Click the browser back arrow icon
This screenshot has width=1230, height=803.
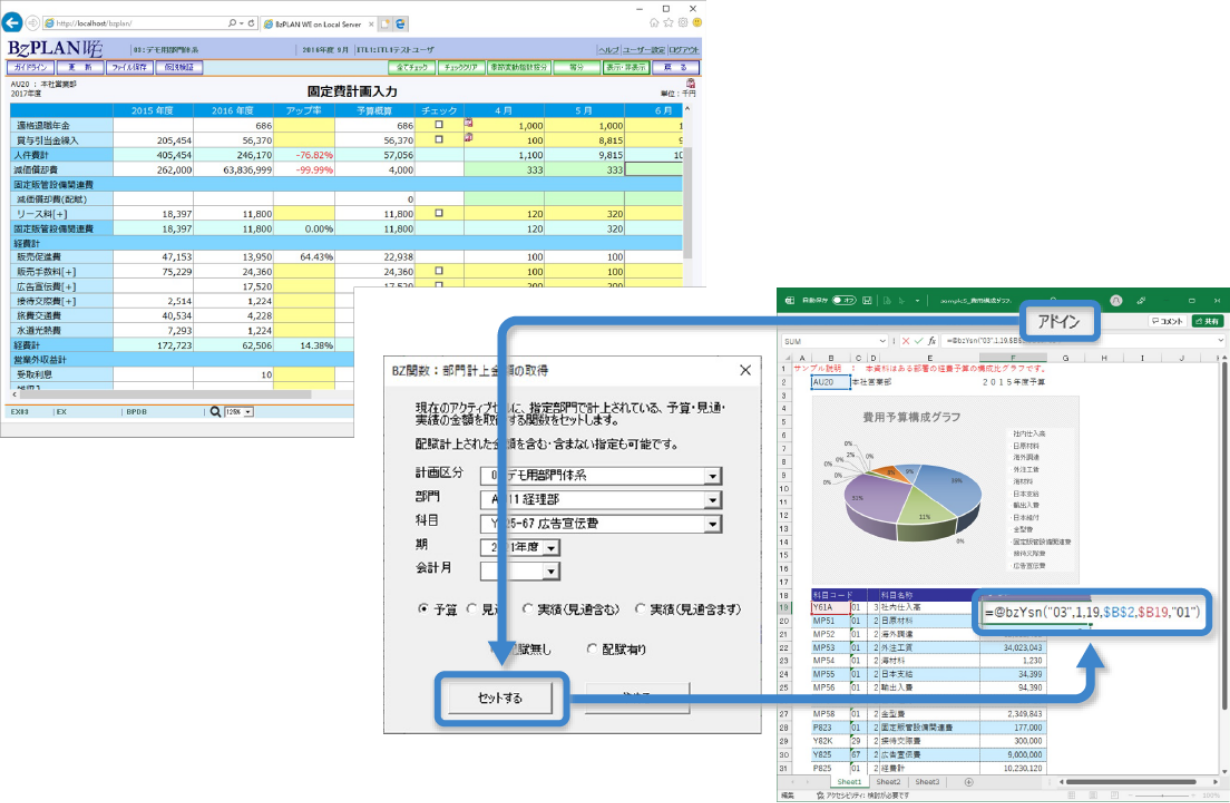tap(14, 22)
